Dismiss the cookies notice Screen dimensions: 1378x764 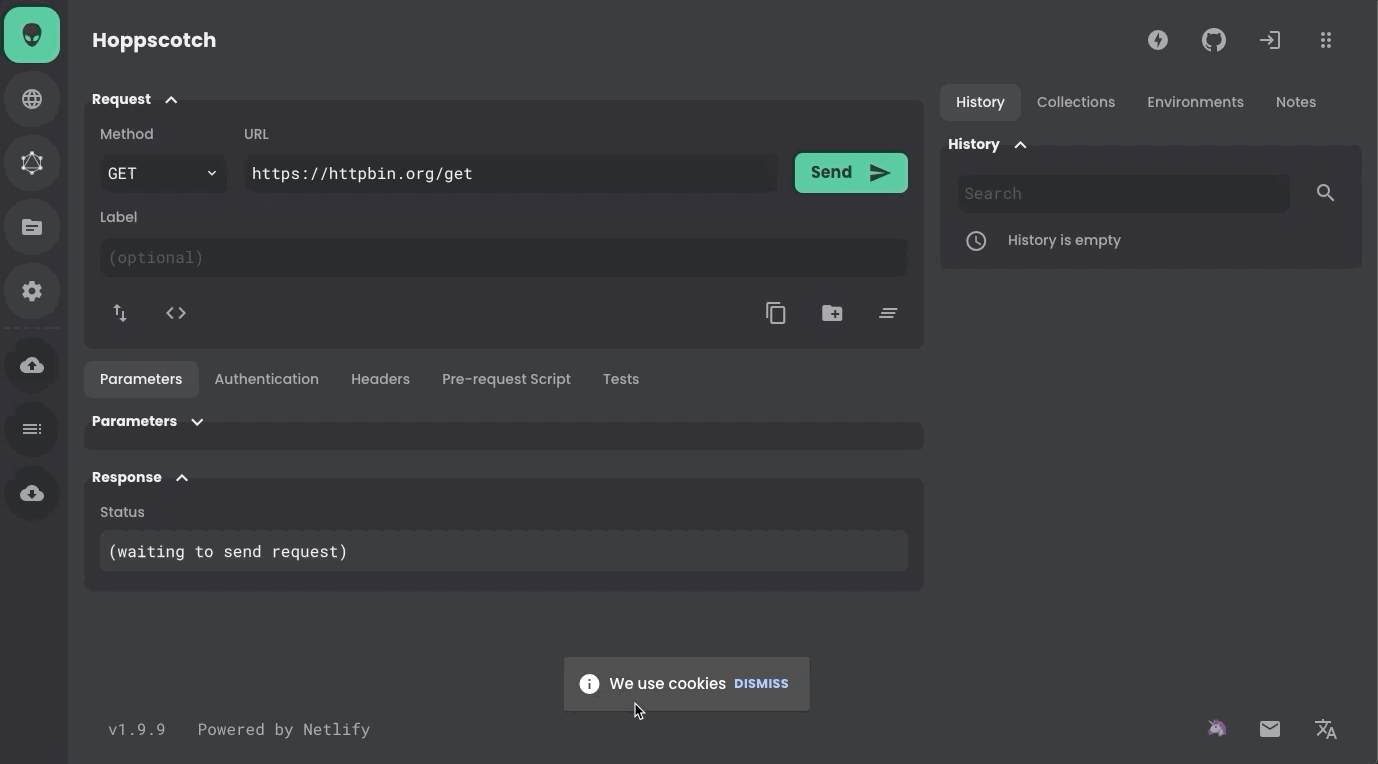pyautogui.click(x=761, y=684)
